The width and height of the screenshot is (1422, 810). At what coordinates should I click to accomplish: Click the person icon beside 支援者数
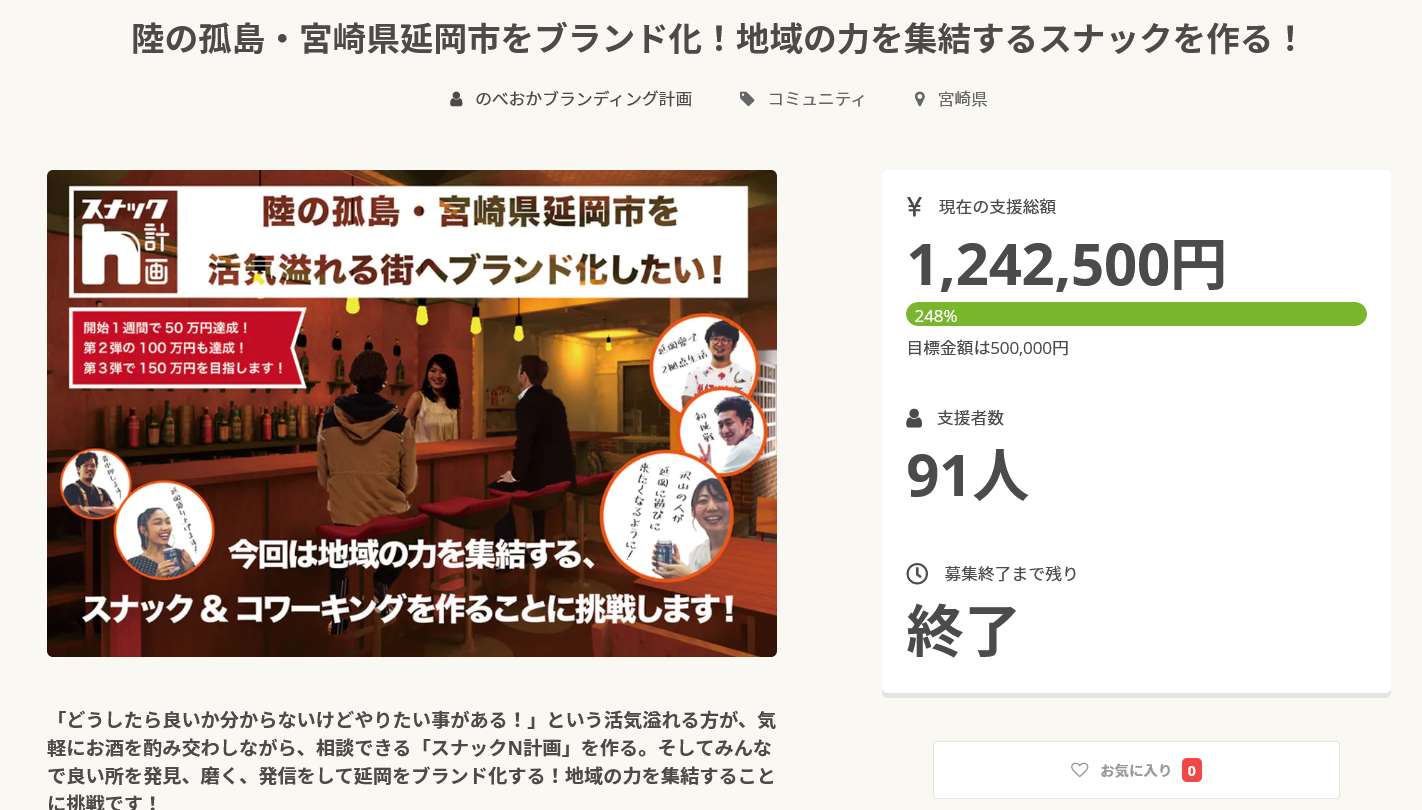click(x=914, y=418)
